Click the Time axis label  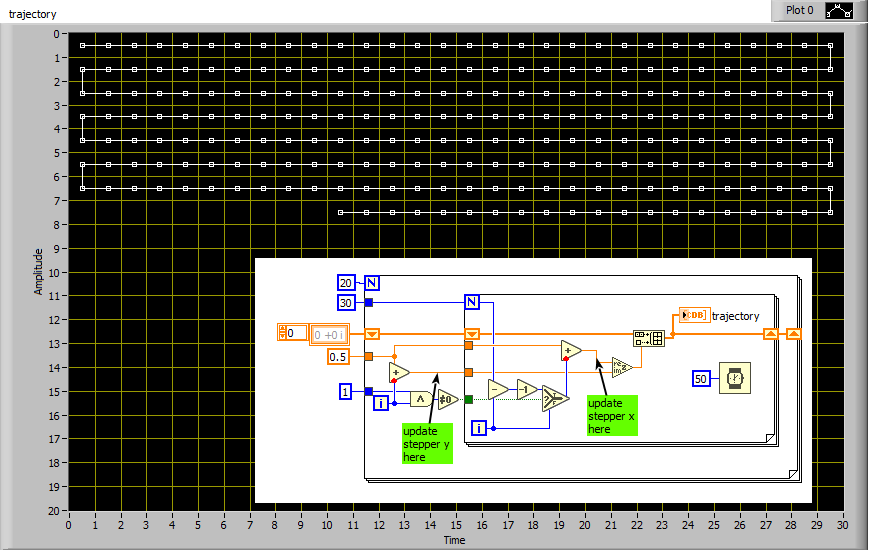[454, 540]
